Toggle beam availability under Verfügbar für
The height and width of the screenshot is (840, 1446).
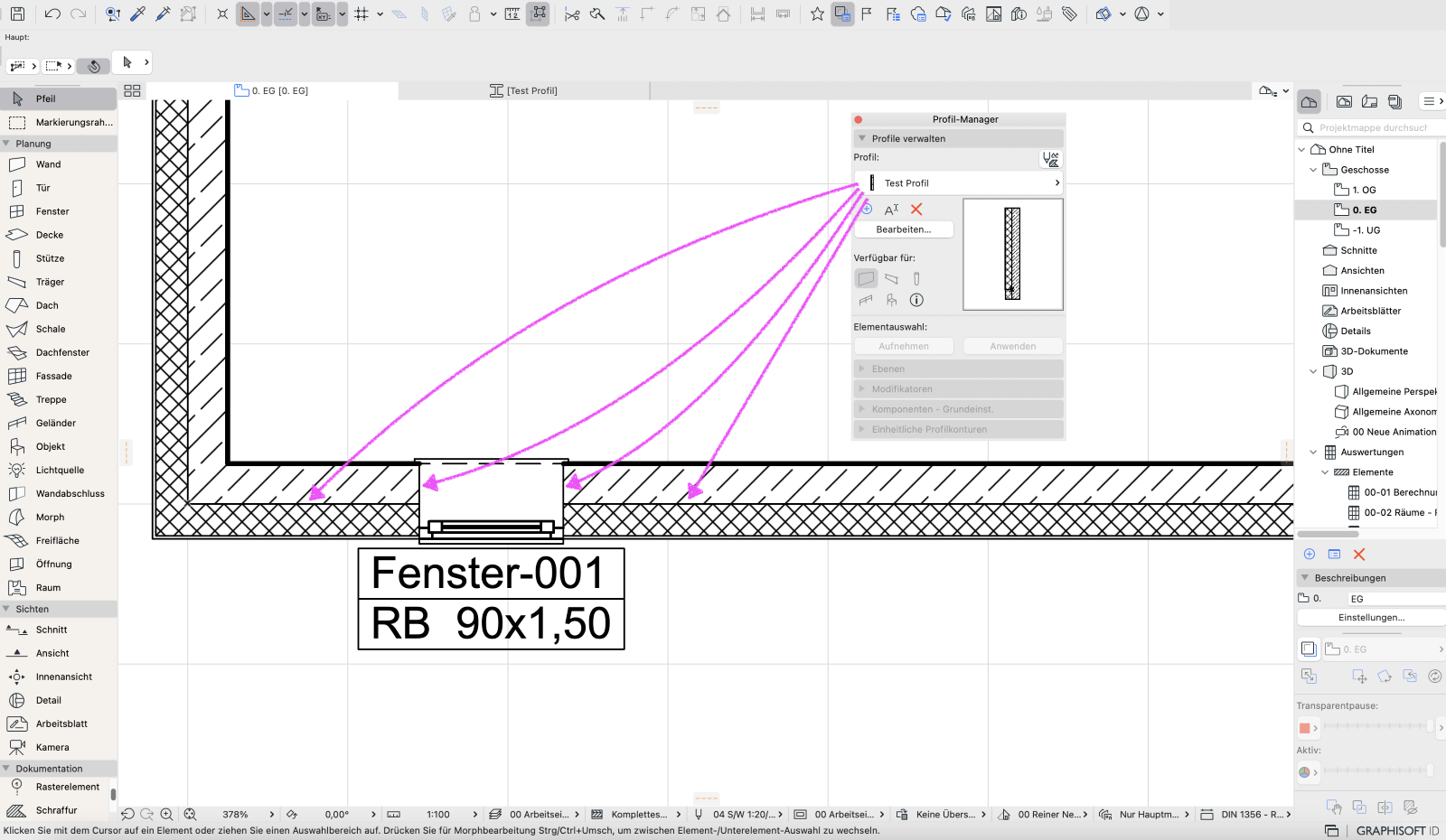tap(892, 278)
